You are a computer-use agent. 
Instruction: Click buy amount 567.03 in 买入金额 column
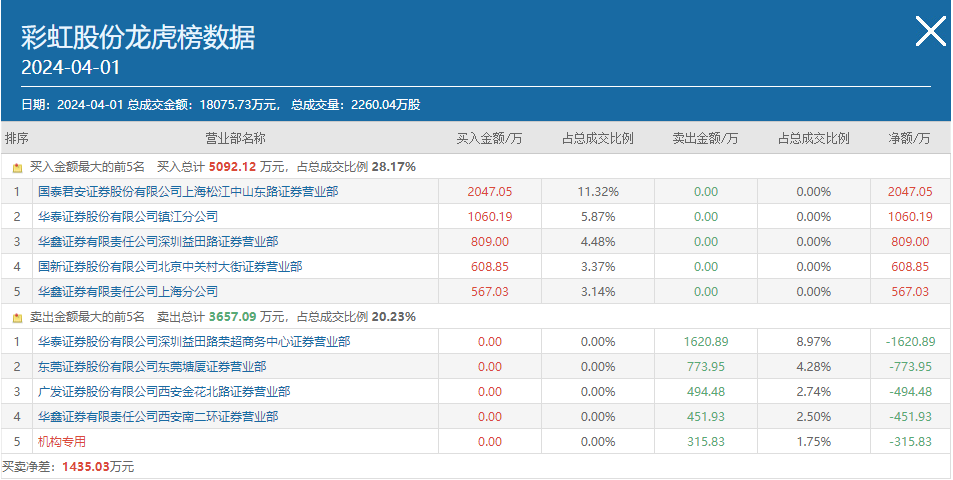(x=490, y=291)
